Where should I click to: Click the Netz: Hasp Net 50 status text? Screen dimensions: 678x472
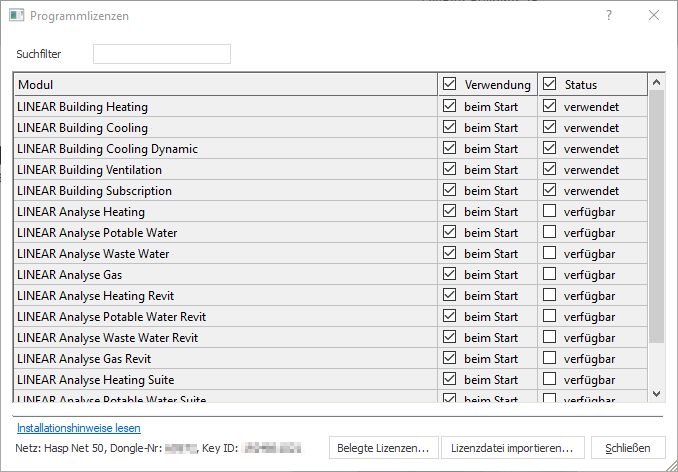(x=59, y=448)
